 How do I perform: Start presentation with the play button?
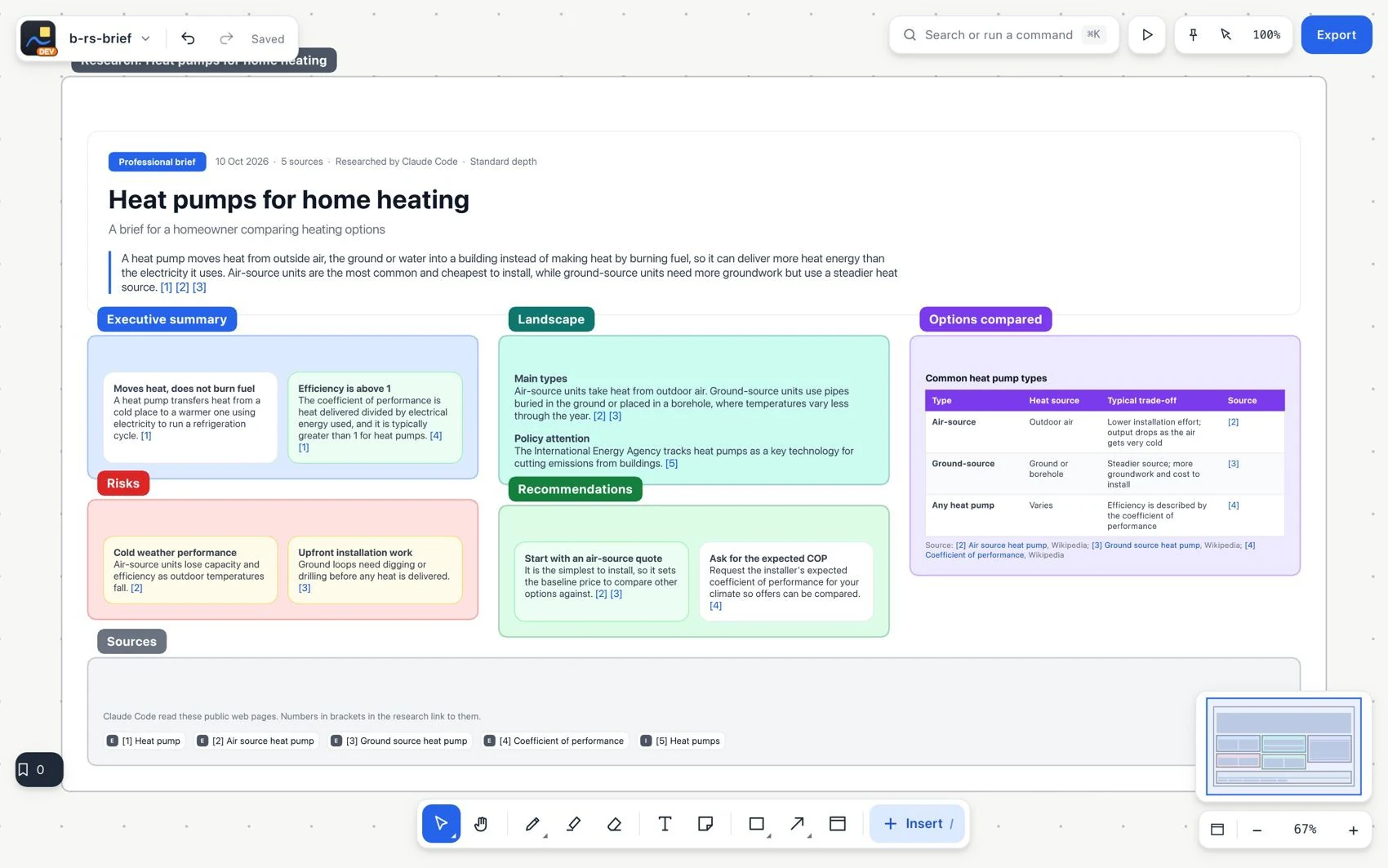coord(1147,35)
